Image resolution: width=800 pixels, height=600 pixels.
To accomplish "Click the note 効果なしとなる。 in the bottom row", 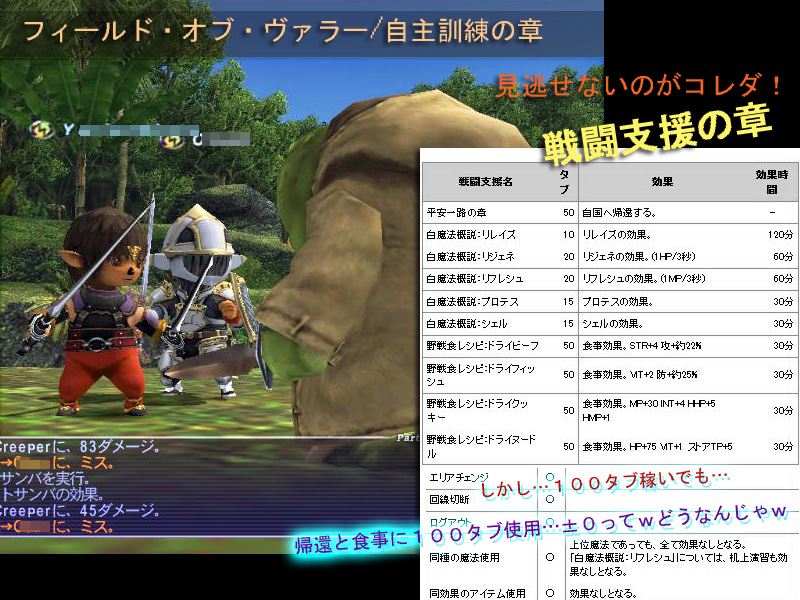I will [603, 593].
